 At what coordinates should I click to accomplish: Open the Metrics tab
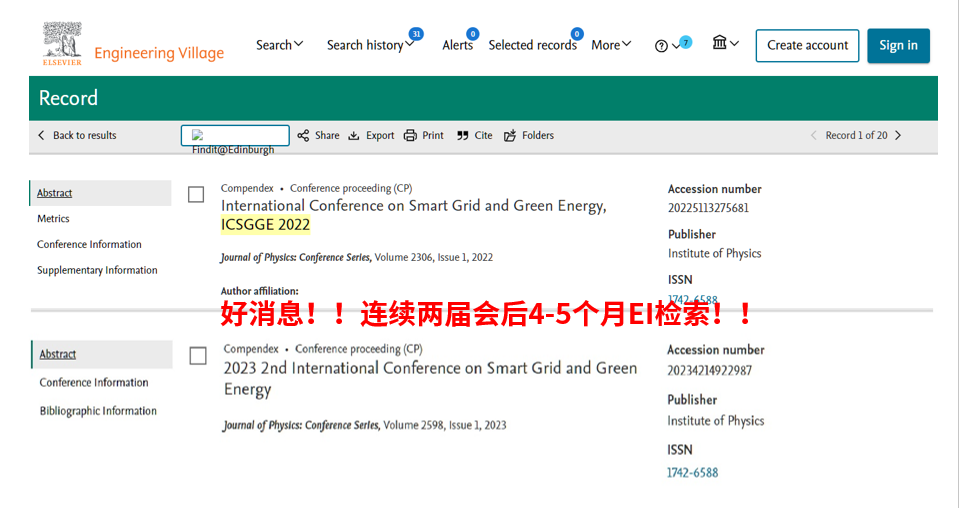point(53,218)
